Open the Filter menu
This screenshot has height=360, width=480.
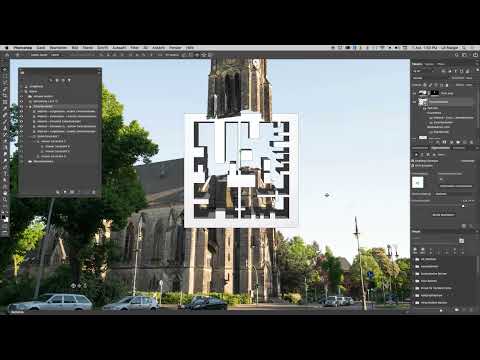point(134,48)
